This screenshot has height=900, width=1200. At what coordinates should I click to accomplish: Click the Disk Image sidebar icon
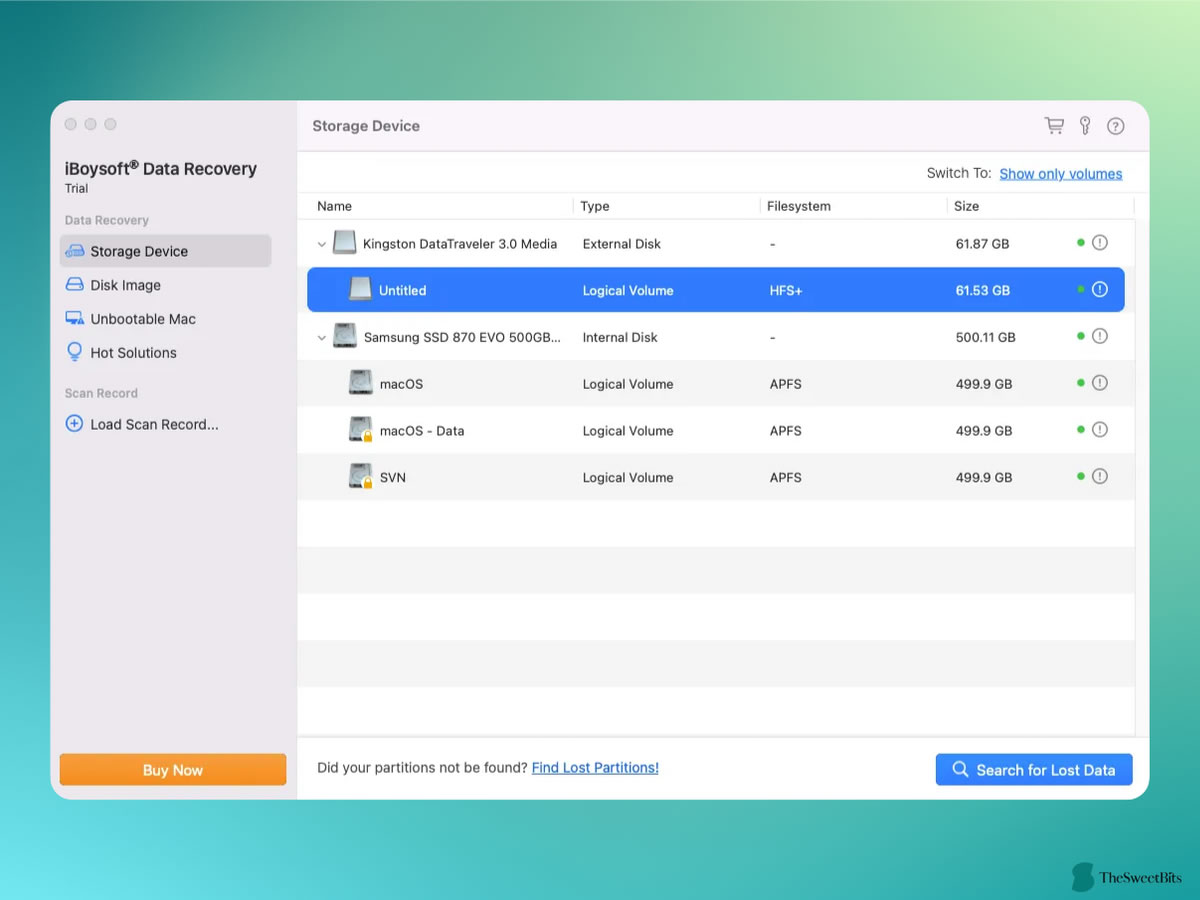74,285
